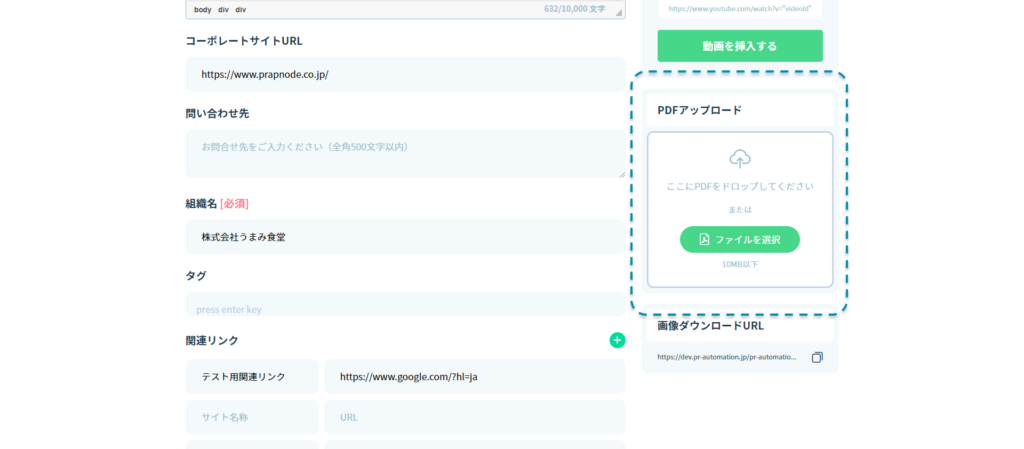
Task: Click the green plus icon beside 関連リンク
Action: click(617, 340)
